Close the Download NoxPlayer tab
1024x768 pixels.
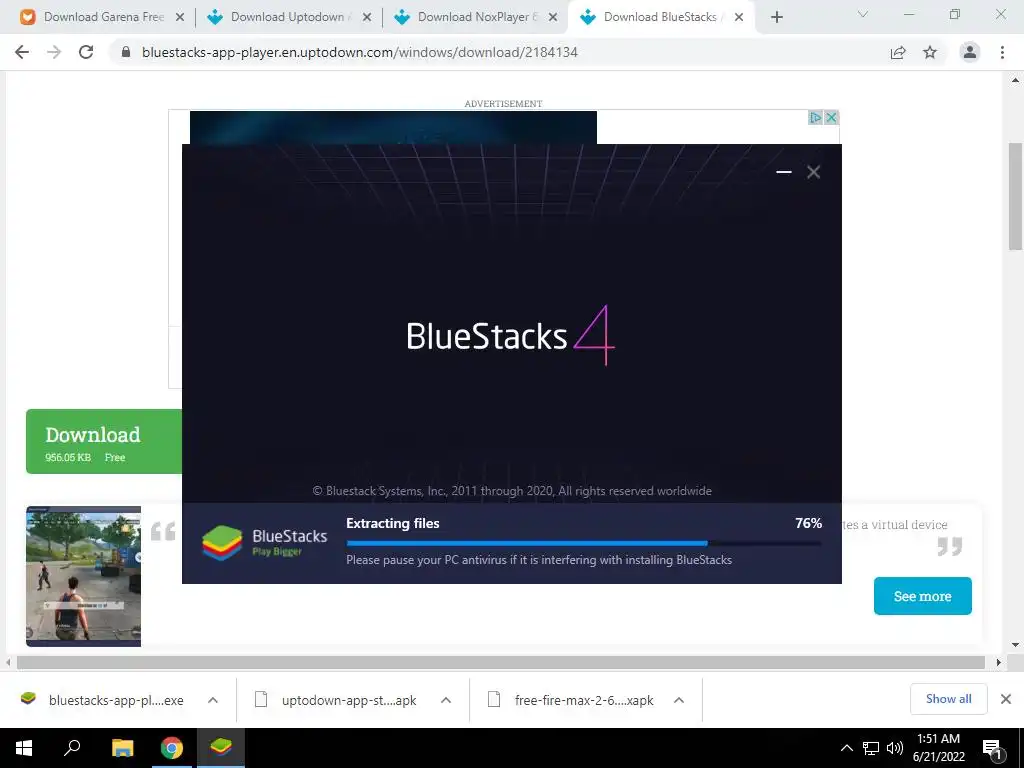click(x=553, y=18)
